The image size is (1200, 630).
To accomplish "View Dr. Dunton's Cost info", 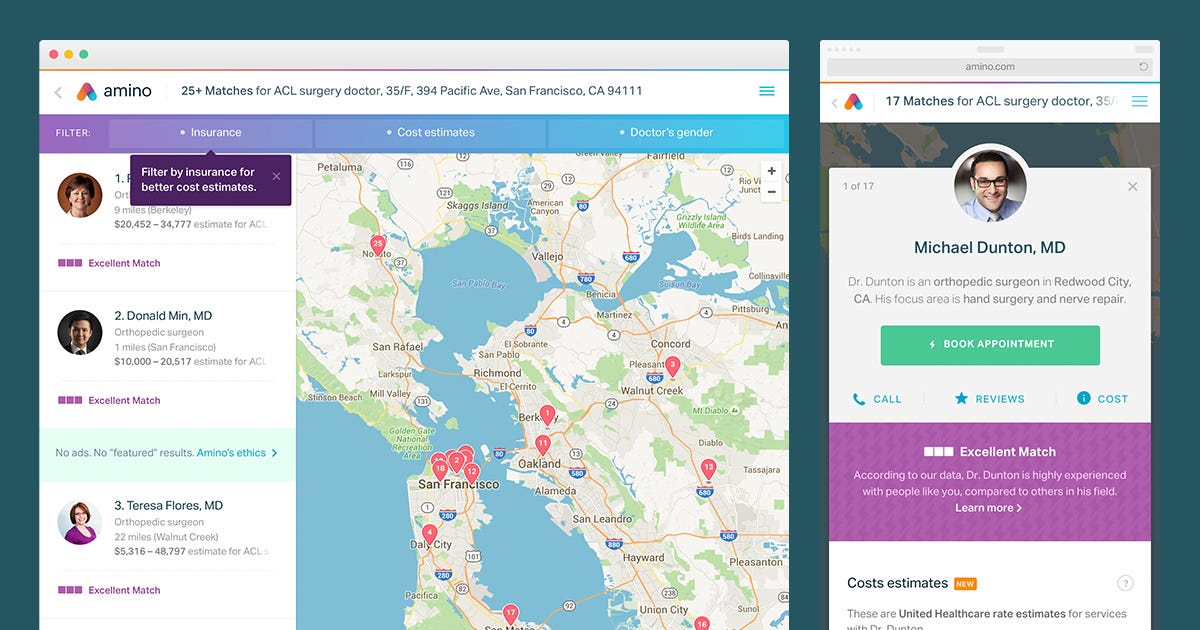I will click(x=1102, y=399).
